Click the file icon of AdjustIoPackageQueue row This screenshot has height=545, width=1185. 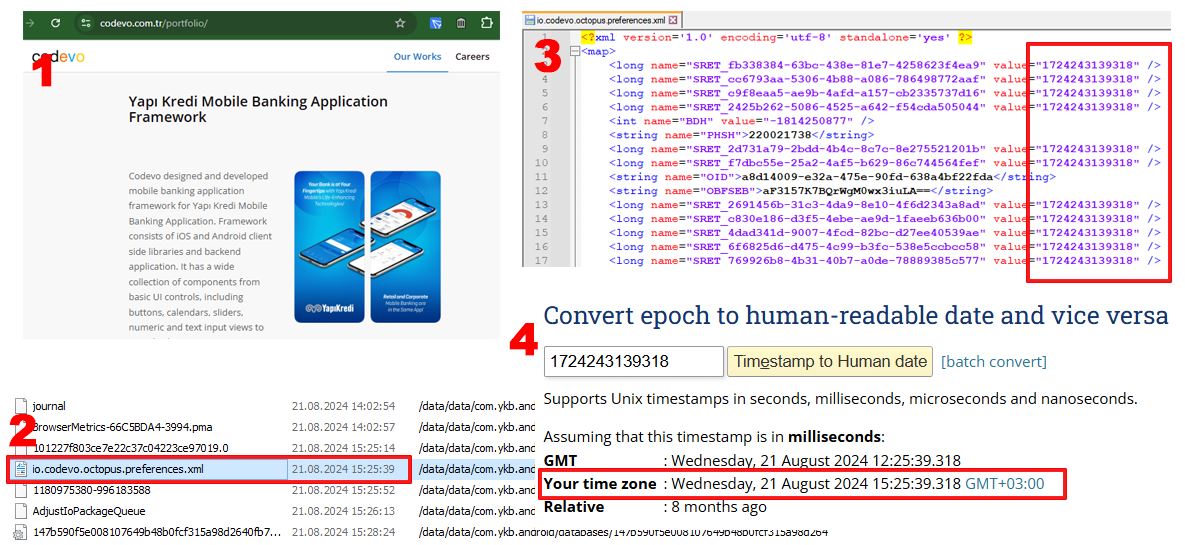pos(20,512)
